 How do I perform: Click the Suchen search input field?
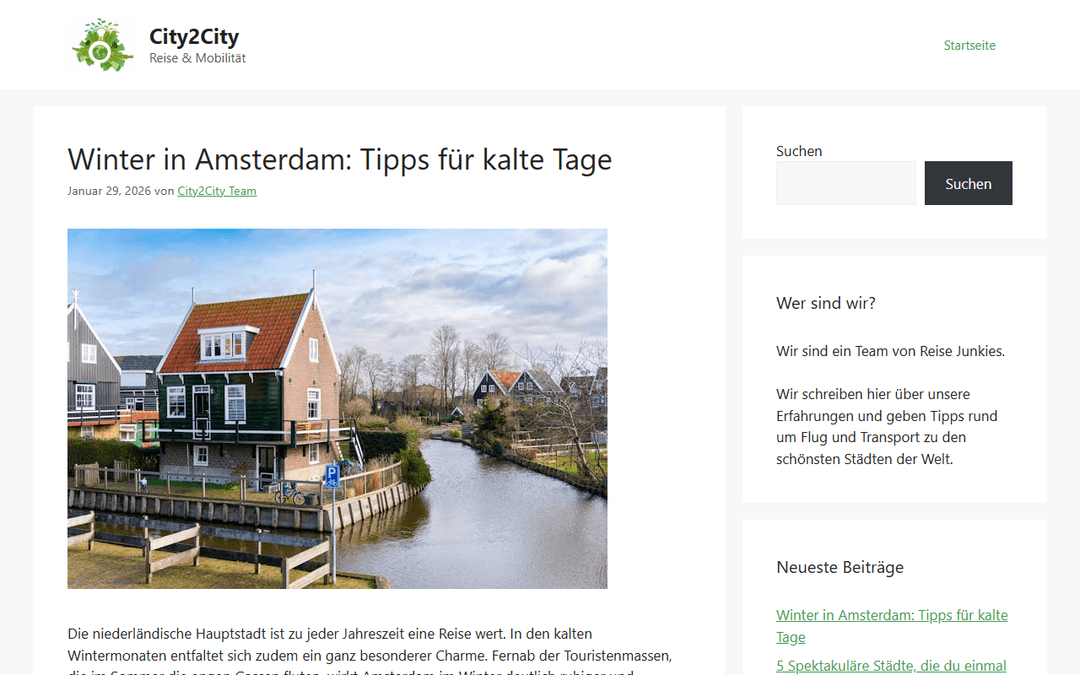tap(846, 183)
